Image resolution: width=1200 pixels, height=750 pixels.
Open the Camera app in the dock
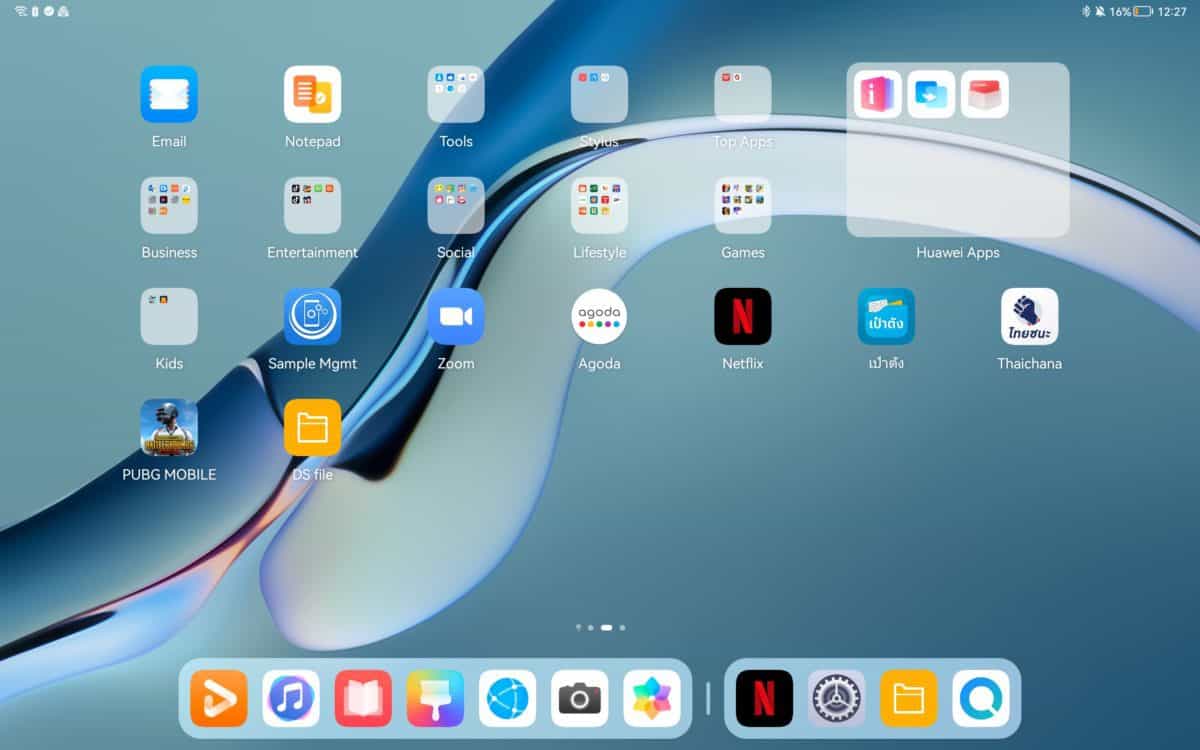tap(580, 698)
